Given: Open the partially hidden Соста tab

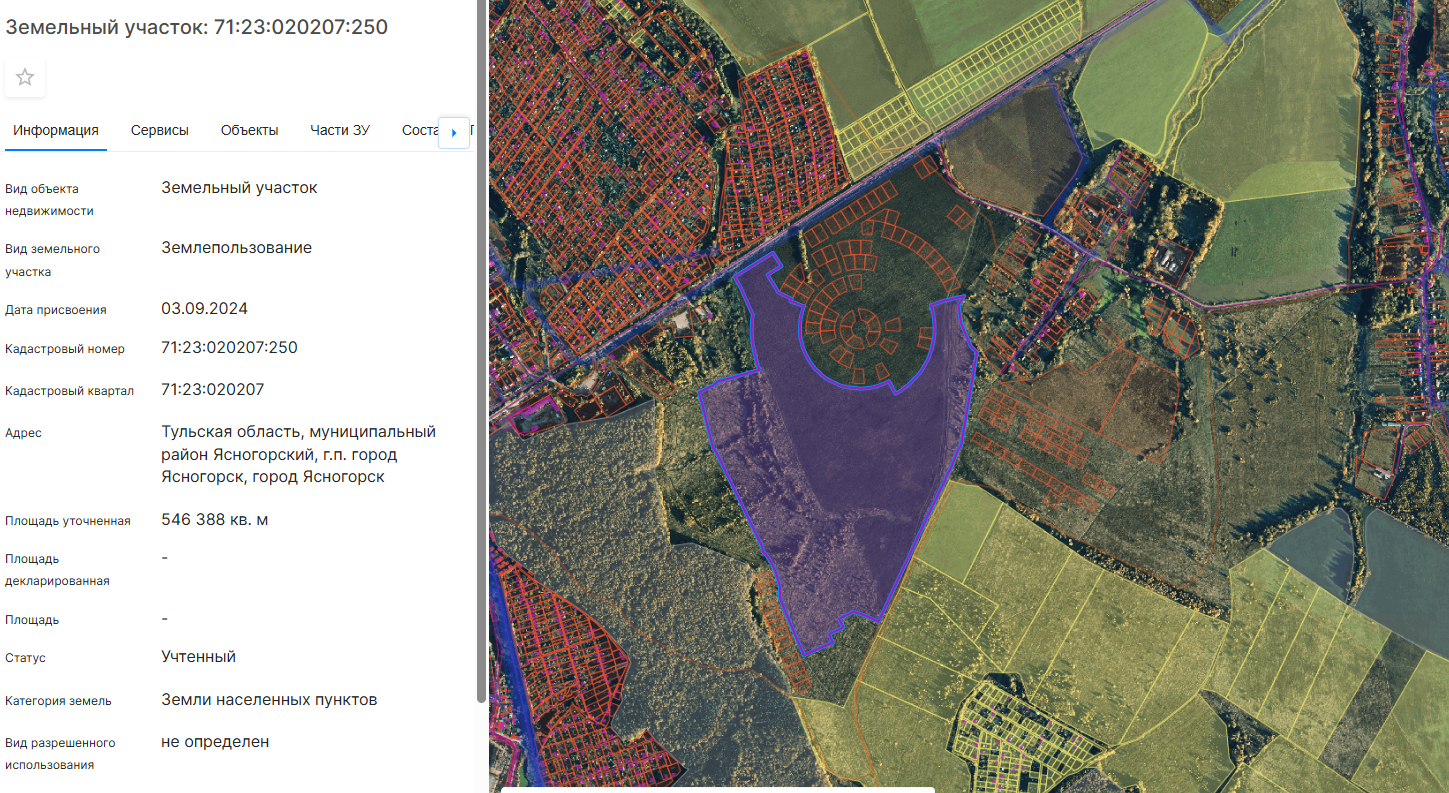Looking at the screenshot, I should pos(418,130).
